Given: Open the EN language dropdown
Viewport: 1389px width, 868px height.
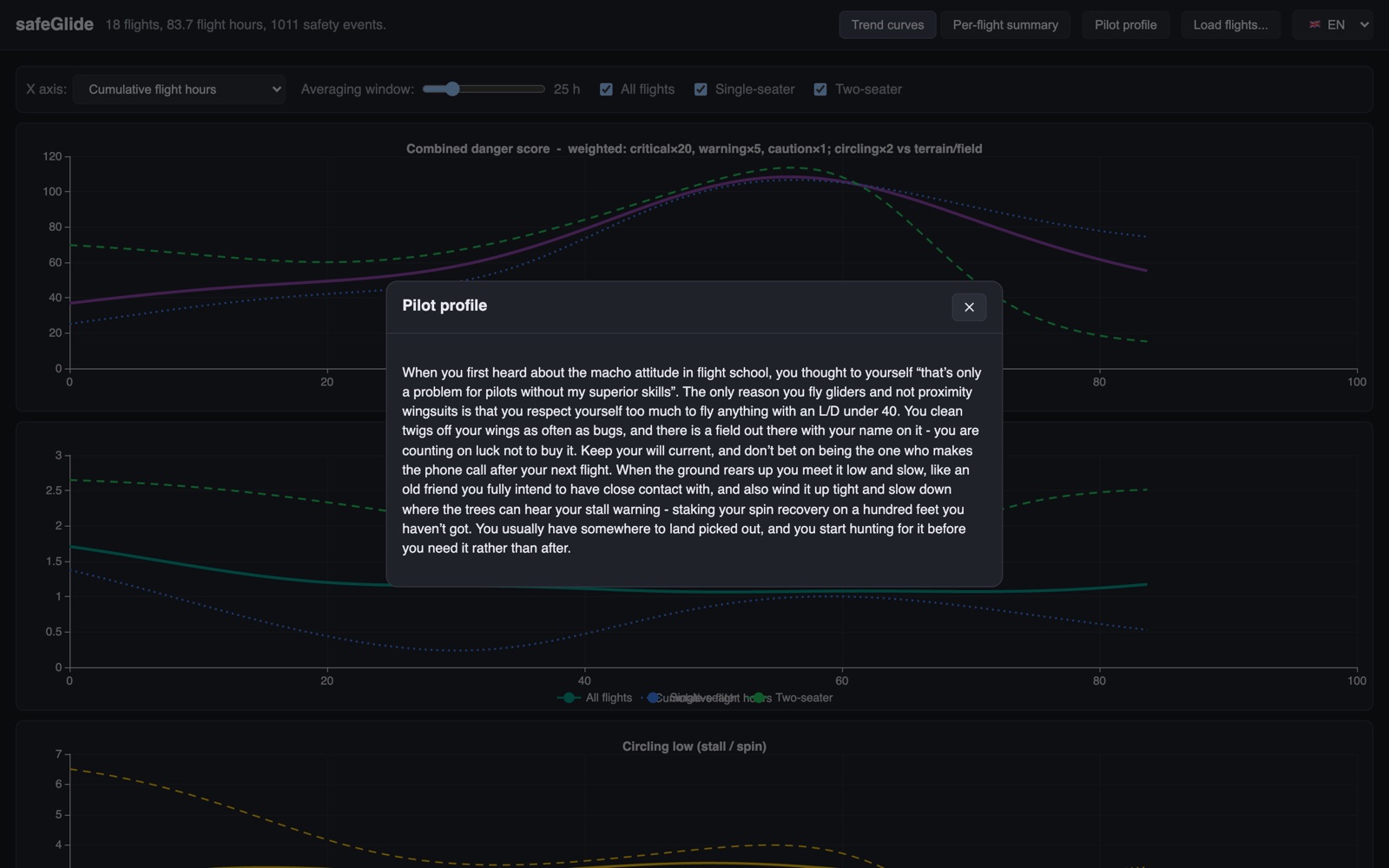Looking at the screenshot, I should click(1333, 25).
